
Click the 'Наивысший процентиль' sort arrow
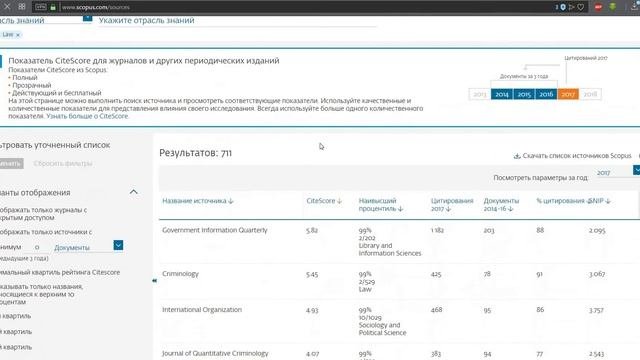tap(400, 209)
